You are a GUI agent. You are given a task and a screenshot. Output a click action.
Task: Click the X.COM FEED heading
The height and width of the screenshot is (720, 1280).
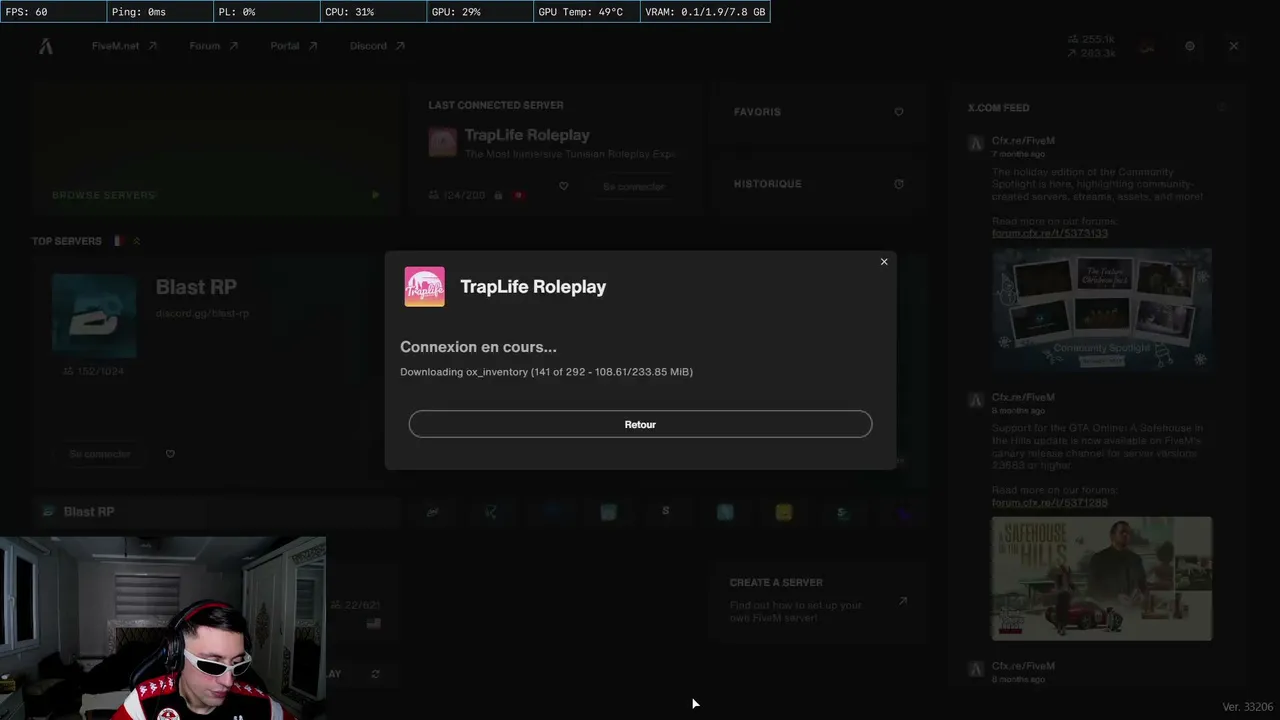pyautogui.click(x=998, y=108)
